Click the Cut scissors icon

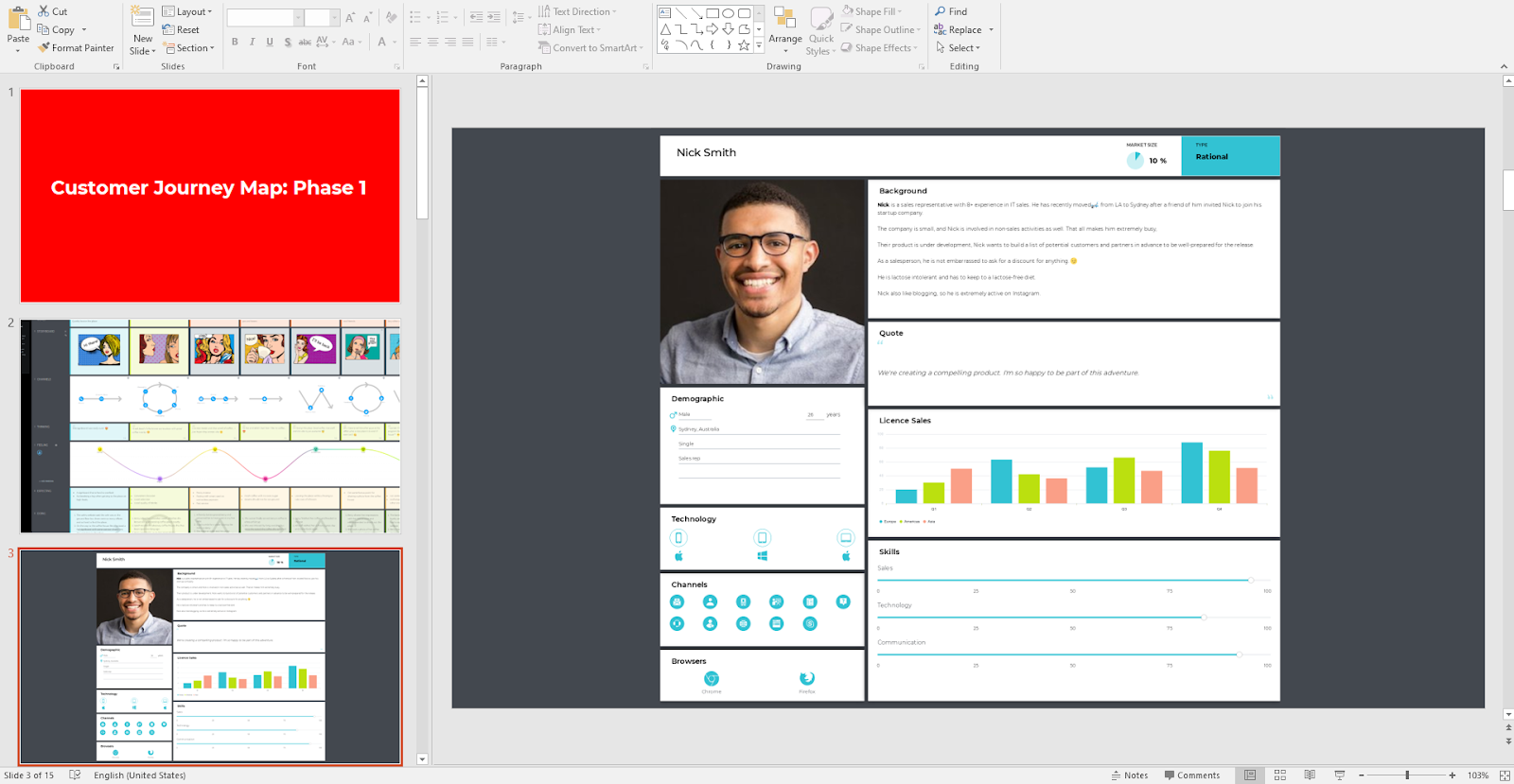pos(44,11)
